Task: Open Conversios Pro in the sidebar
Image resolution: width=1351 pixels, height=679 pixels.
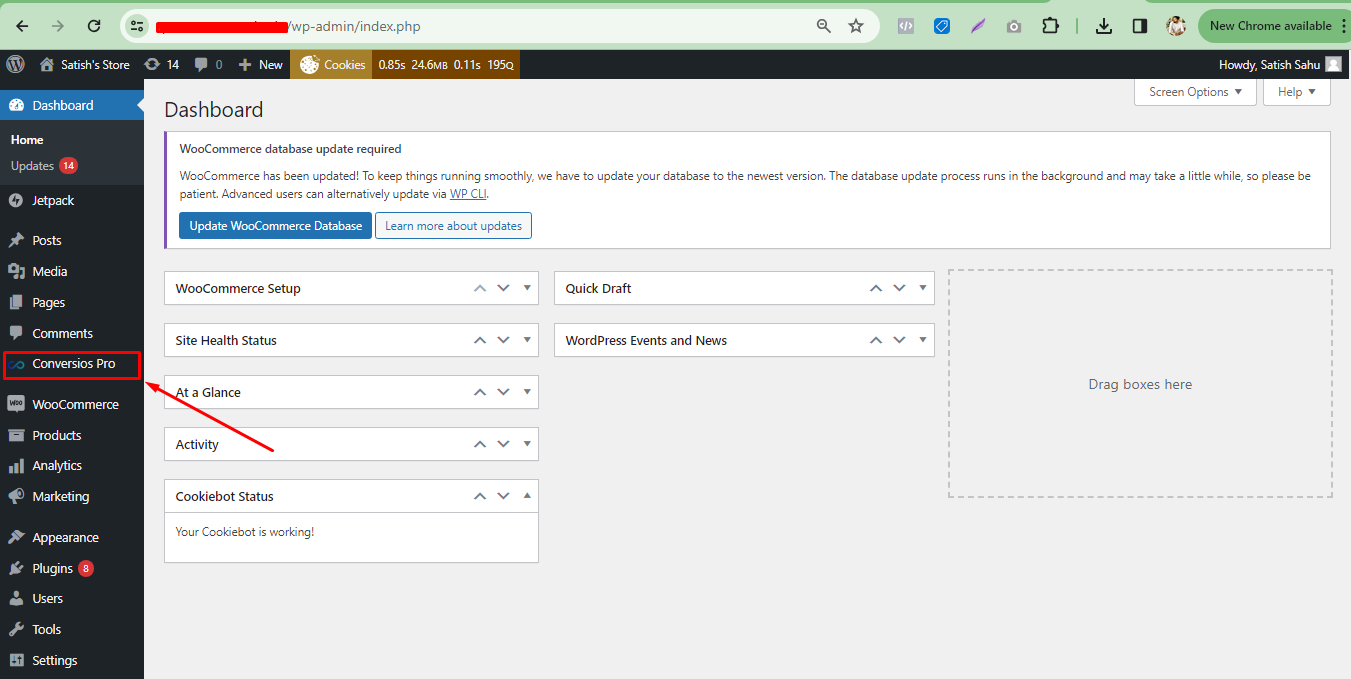Action: (72, 364)
